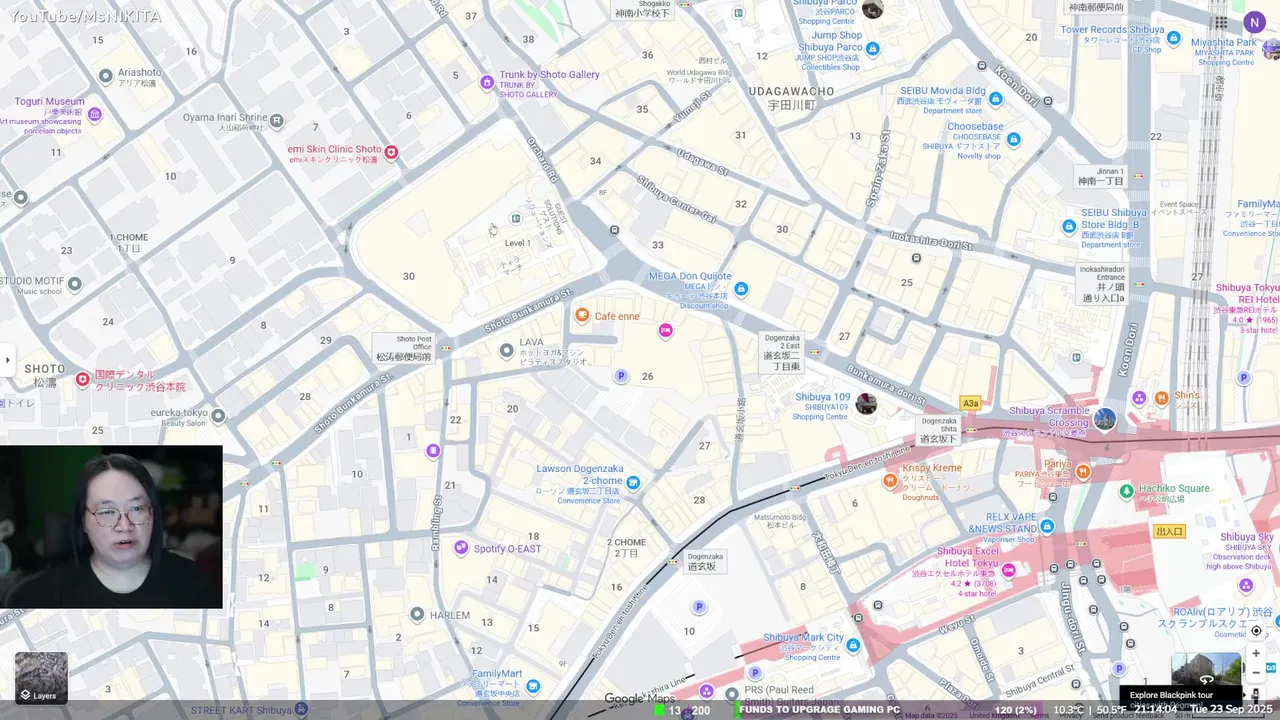Open the N account avatar menu
The width and height of the screenshot is (1280, 720).
pyautogui.click(x=1254, y=22)
